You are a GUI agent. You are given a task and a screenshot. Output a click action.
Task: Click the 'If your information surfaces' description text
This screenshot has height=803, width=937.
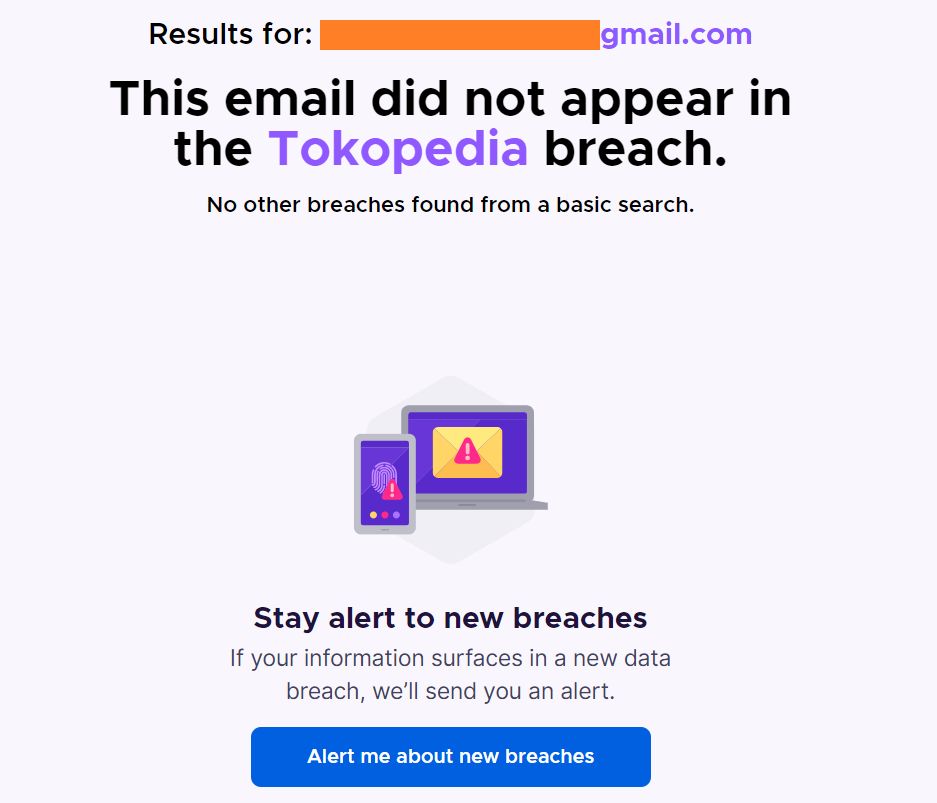click(x=450, y=675)
